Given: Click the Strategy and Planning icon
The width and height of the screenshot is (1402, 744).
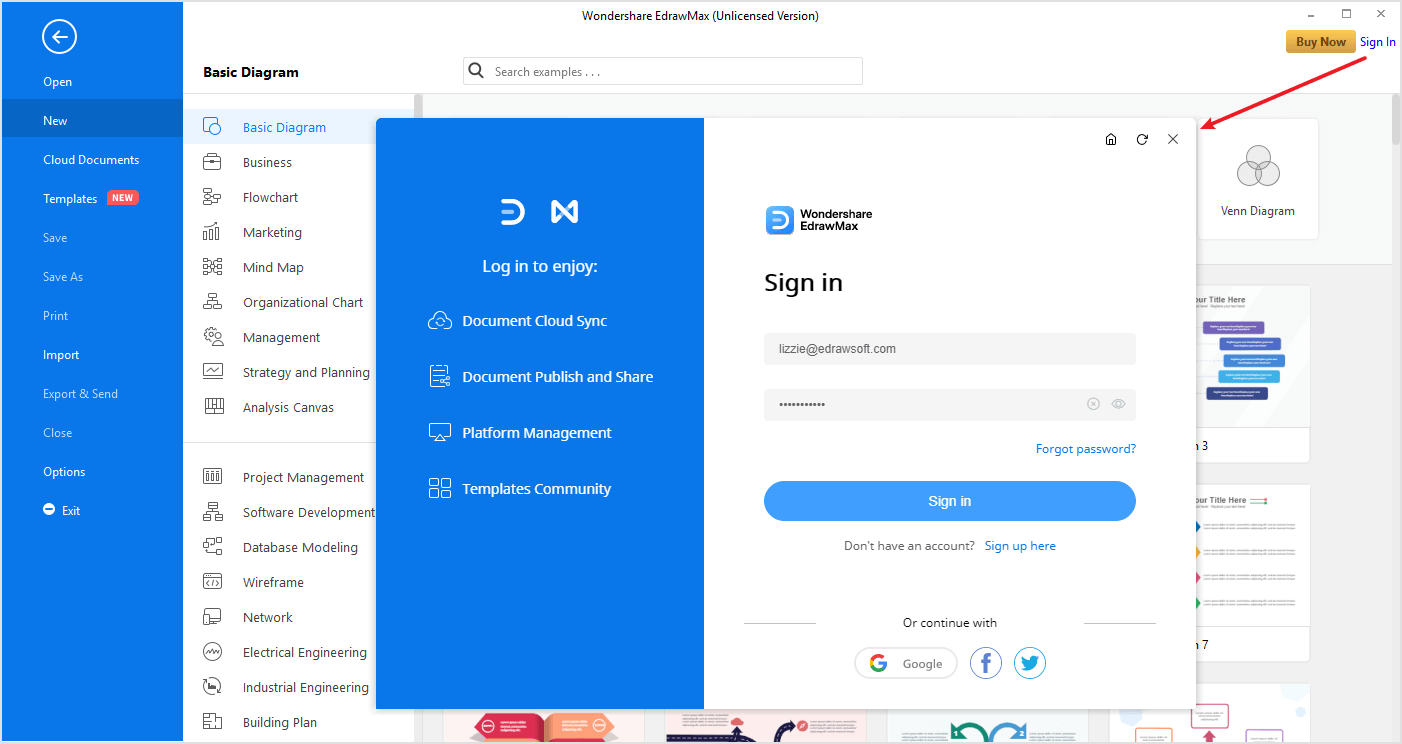Looking at the screenshot, I should (x=212, y=372).
